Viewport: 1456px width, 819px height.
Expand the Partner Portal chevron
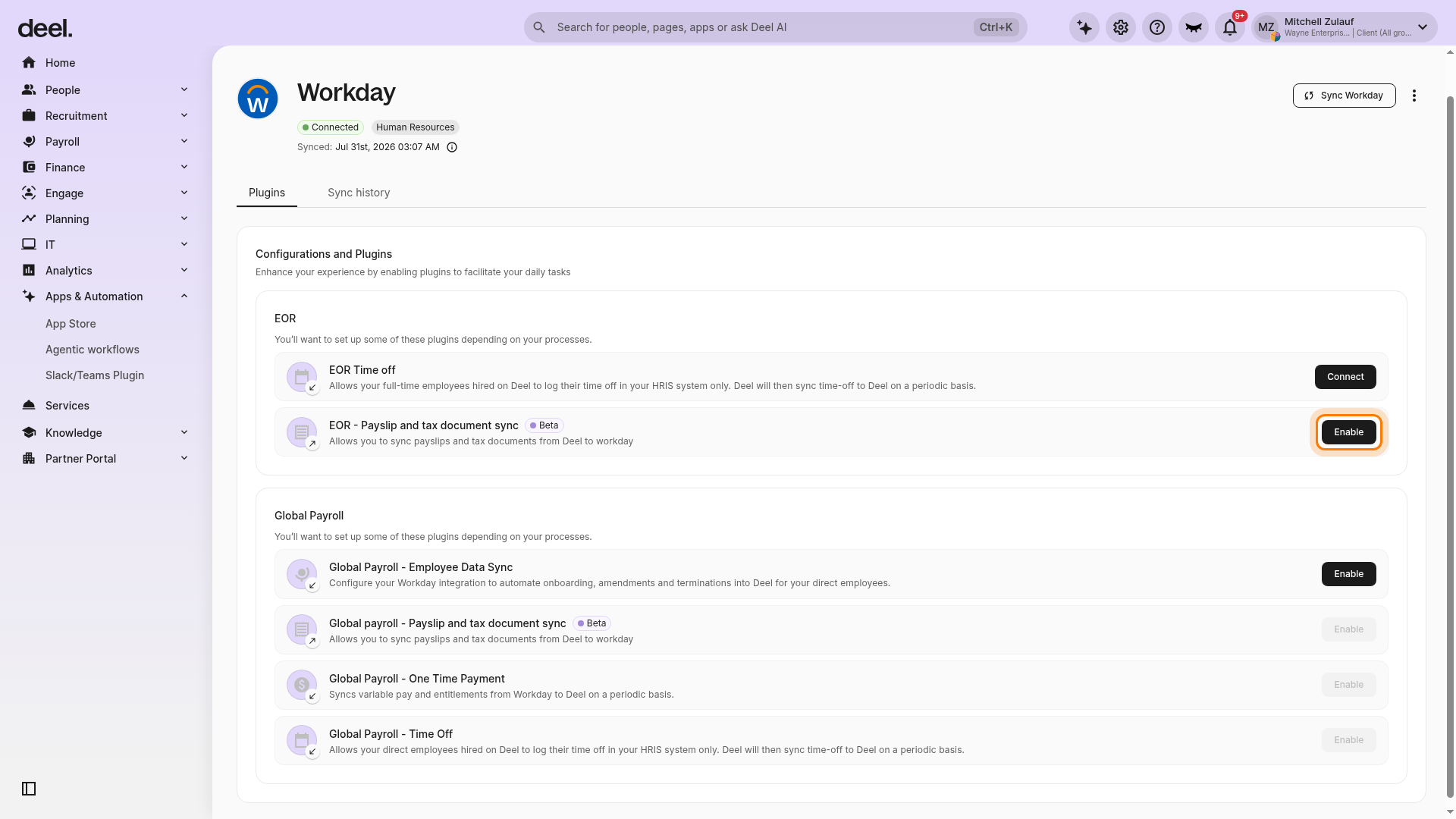click(184, 458)
